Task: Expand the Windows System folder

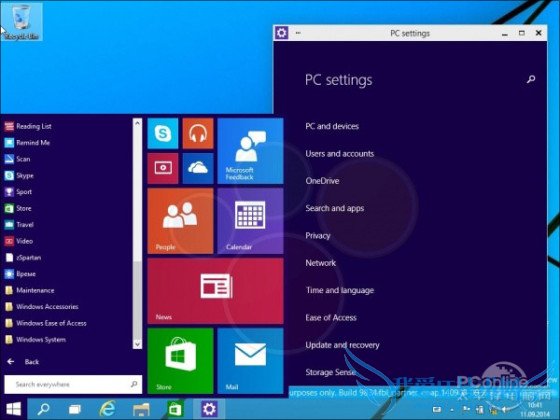Action: [35, 340]
